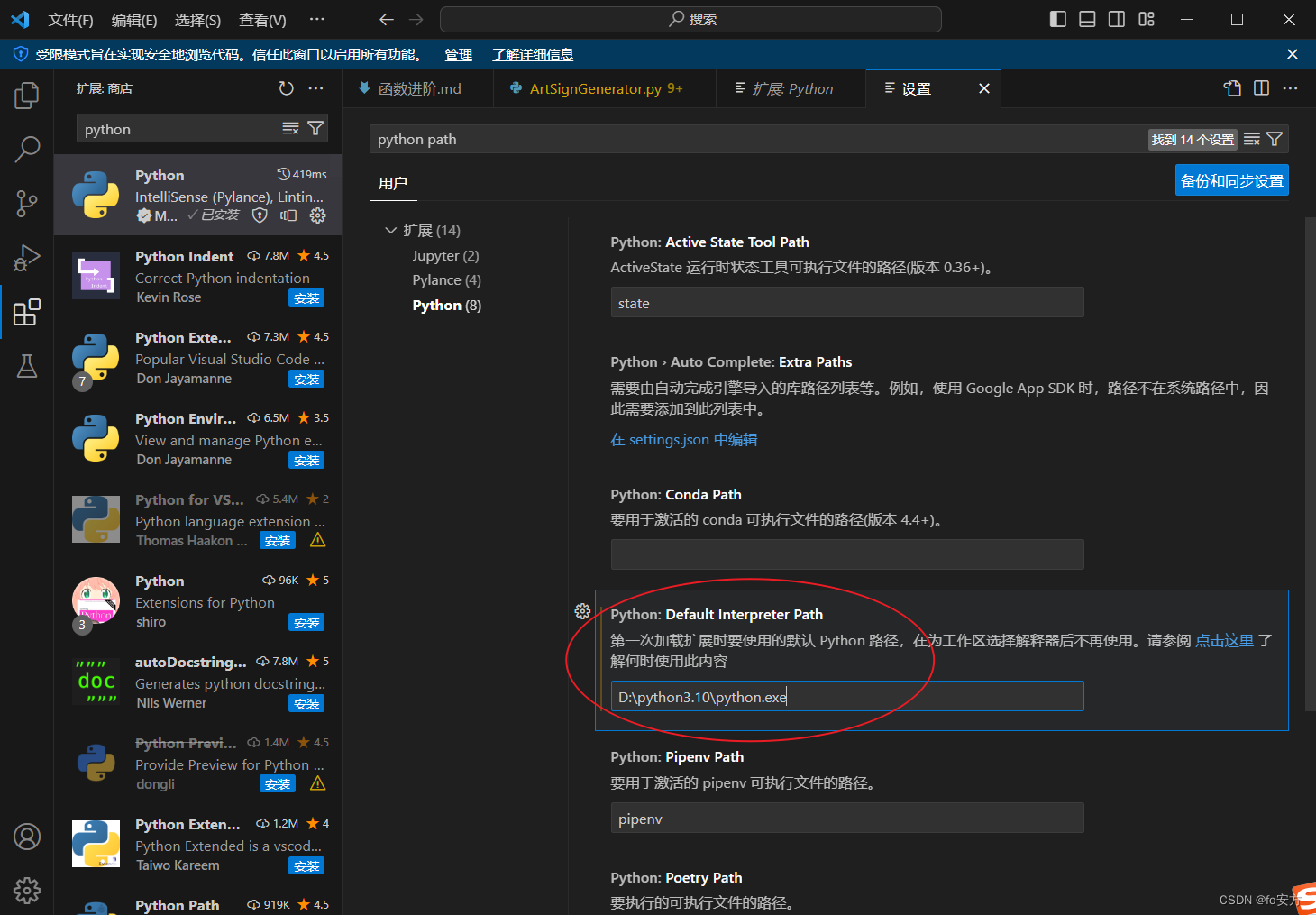1316x915 pixels.
Task: Open the 文件(F) menu
Action: [x=70, y=20]
